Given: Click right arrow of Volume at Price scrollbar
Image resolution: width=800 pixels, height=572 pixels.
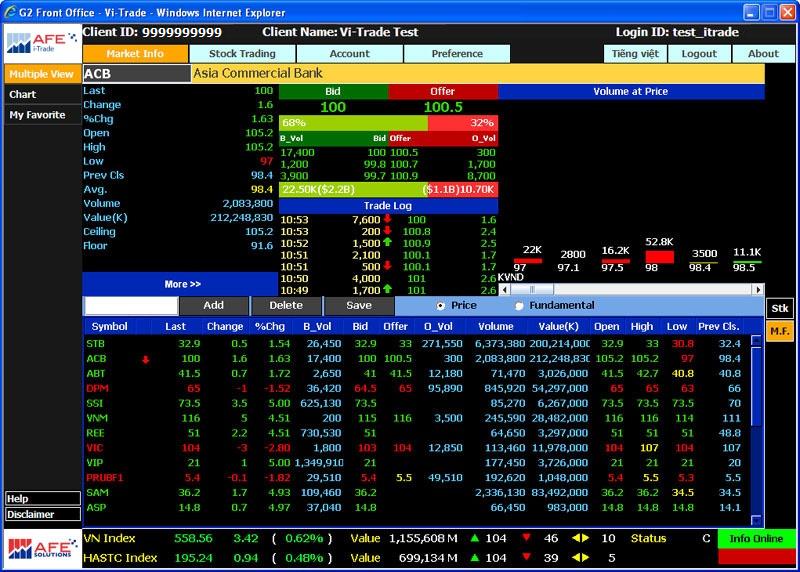Looking at the screenshot, I should point(759,289).
